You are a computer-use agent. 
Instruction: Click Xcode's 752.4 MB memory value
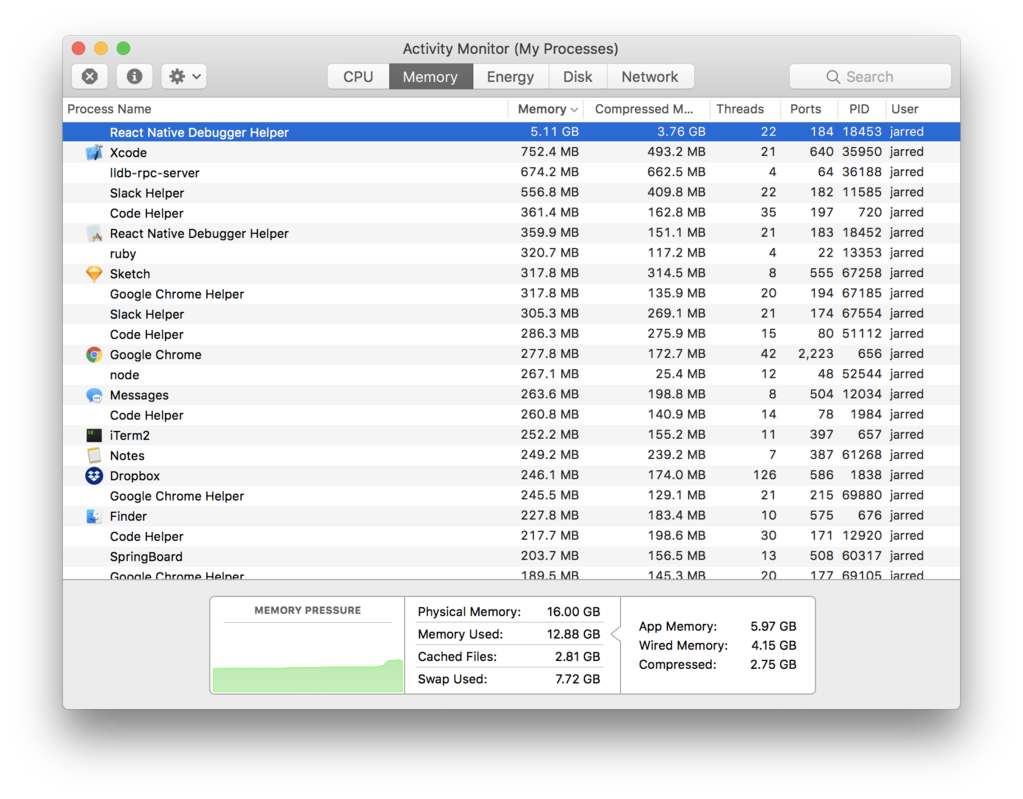click(x=549, y=152)
